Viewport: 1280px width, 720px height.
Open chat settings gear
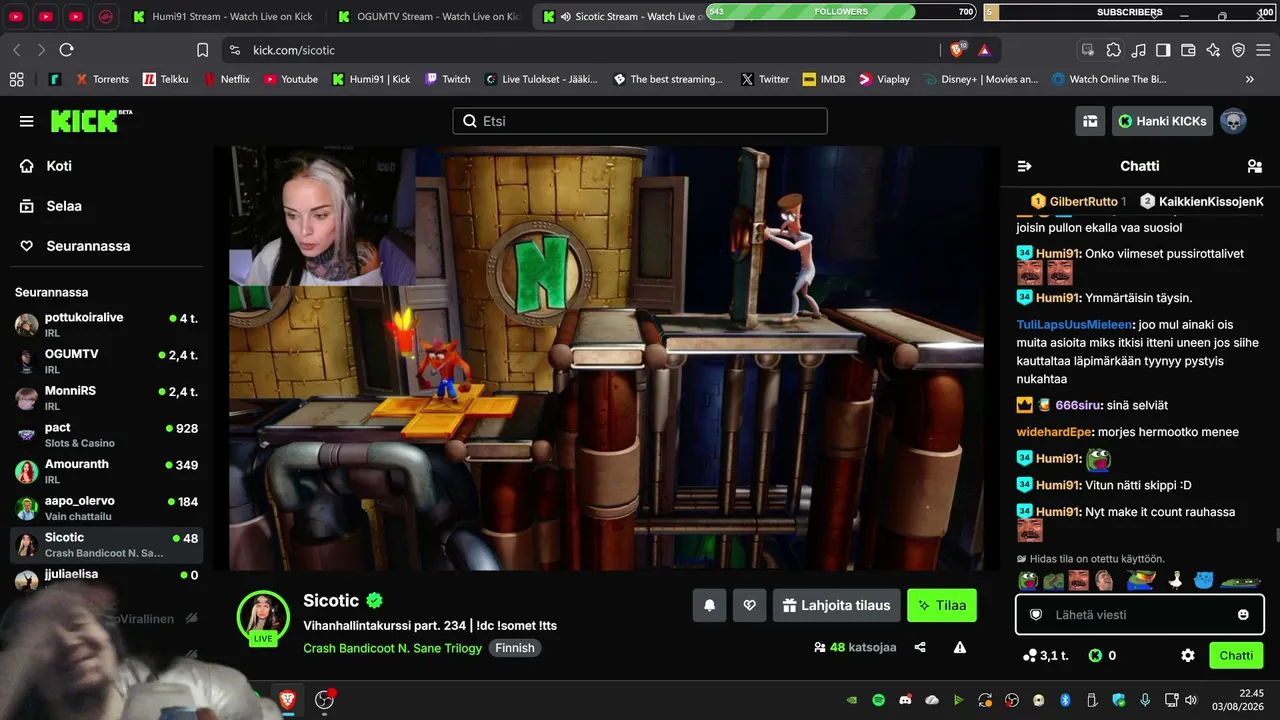(x=1188, y=656)
